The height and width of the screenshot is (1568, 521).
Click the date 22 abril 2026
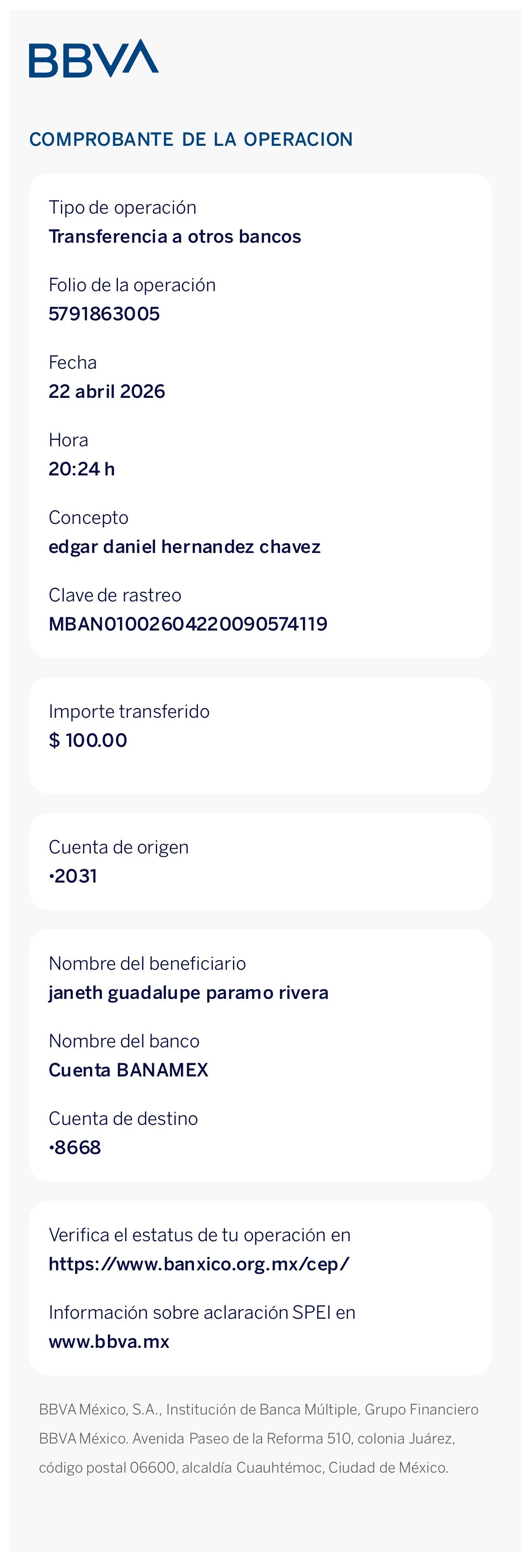click(x=107, y=391)
